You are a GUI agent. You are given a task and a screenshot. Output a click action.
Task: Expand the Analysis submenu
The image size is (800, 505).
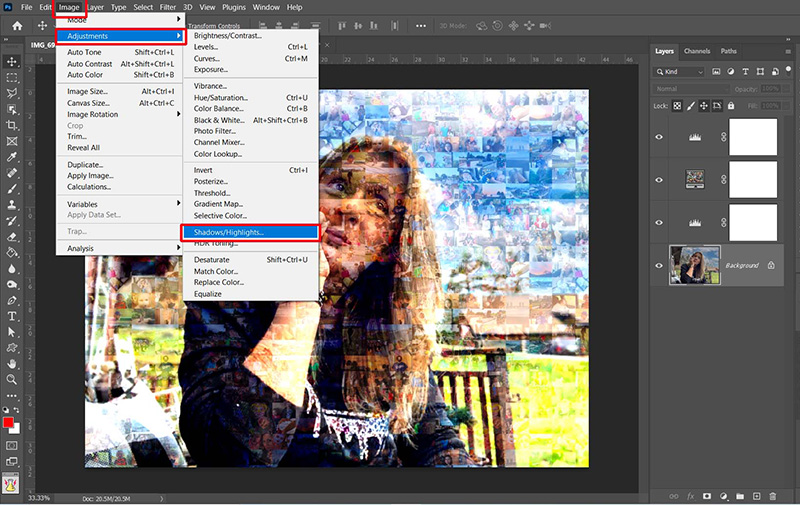point(120,248)
